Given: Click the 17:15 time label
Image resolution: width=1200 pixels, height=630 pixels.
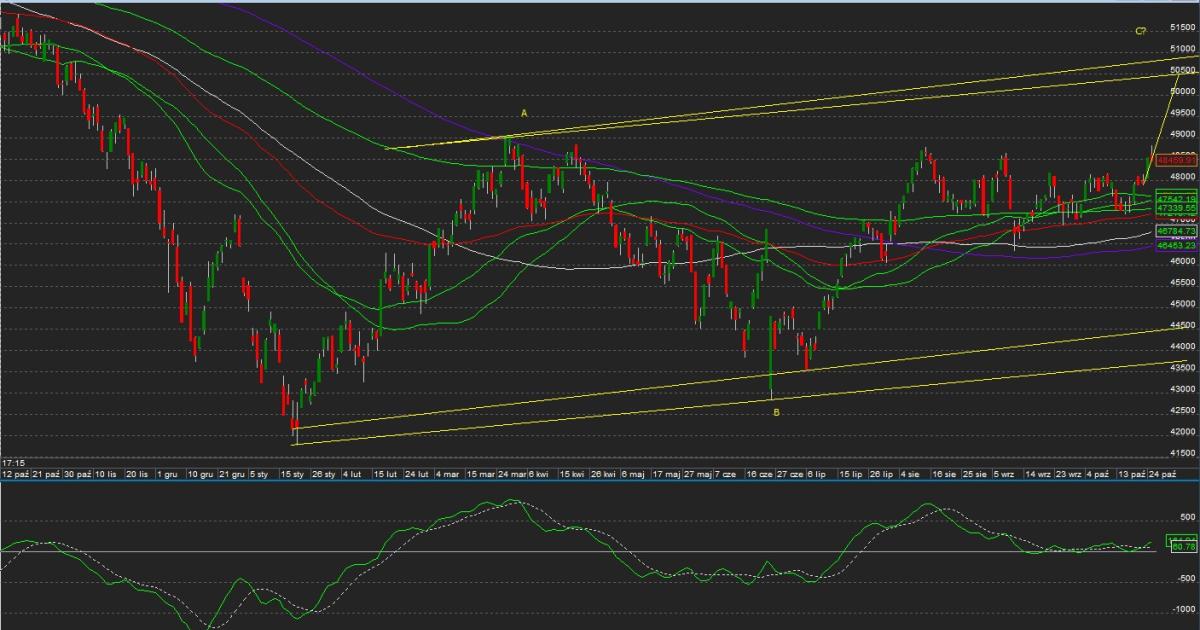Looking at the screenshot, I should 13,463.
